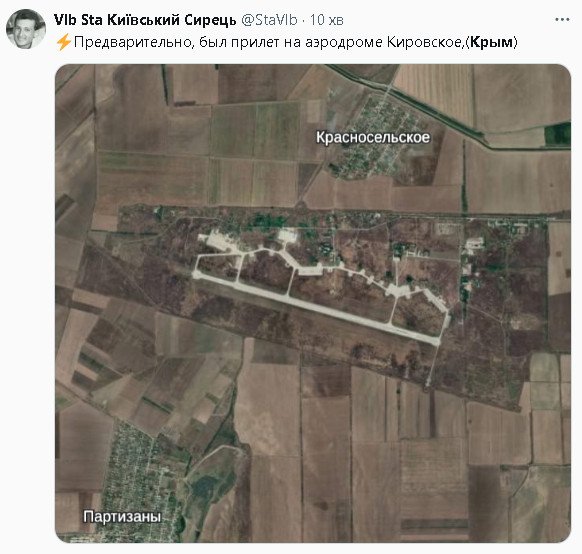Screen dimensions: 582x554
Task: Open the Vlb Sta Київський Сирець display name
Action: pyautogui.click(x=145, y=20)
